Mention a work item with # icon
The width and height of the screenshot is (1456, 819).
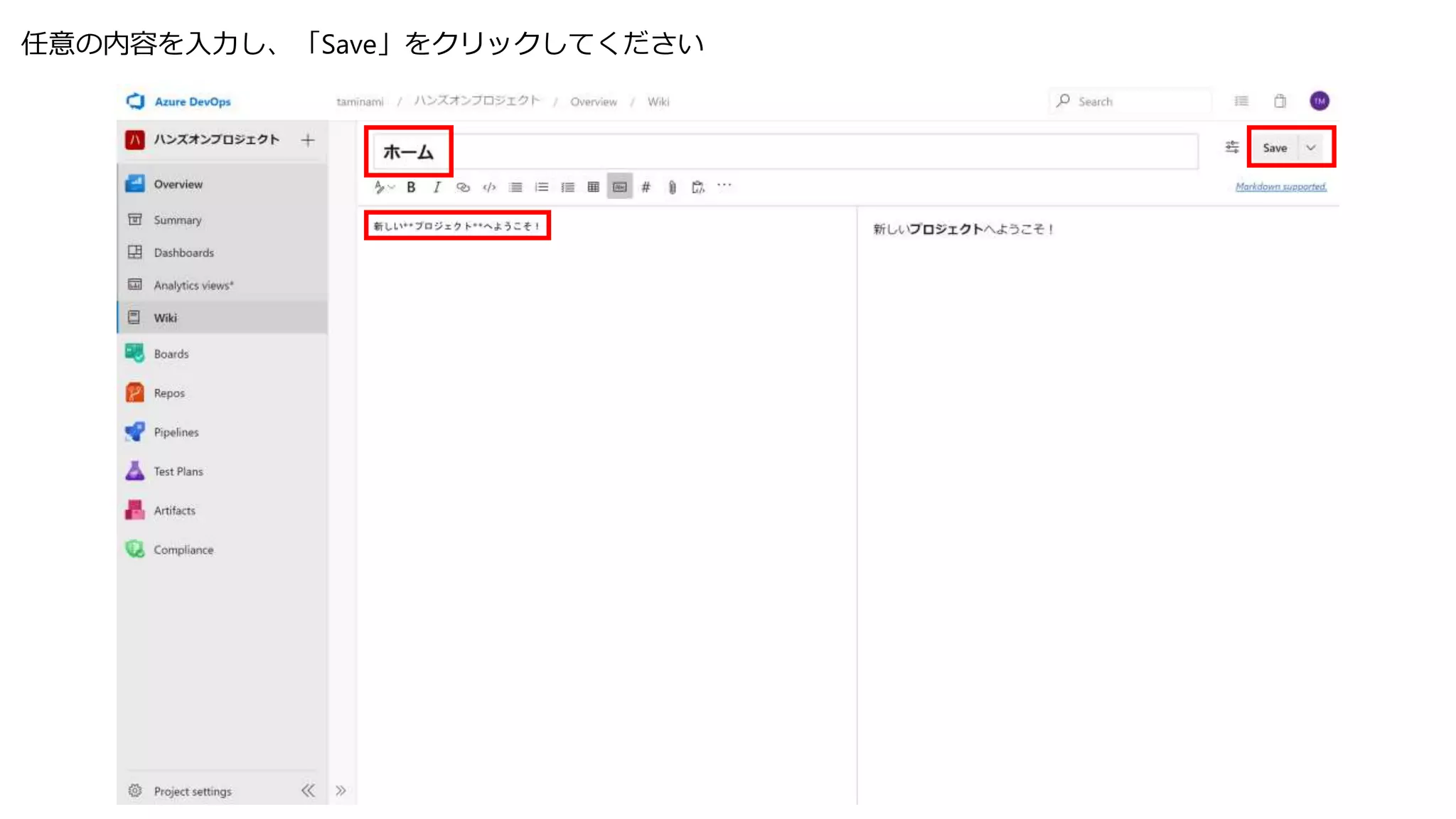point(646,188)
